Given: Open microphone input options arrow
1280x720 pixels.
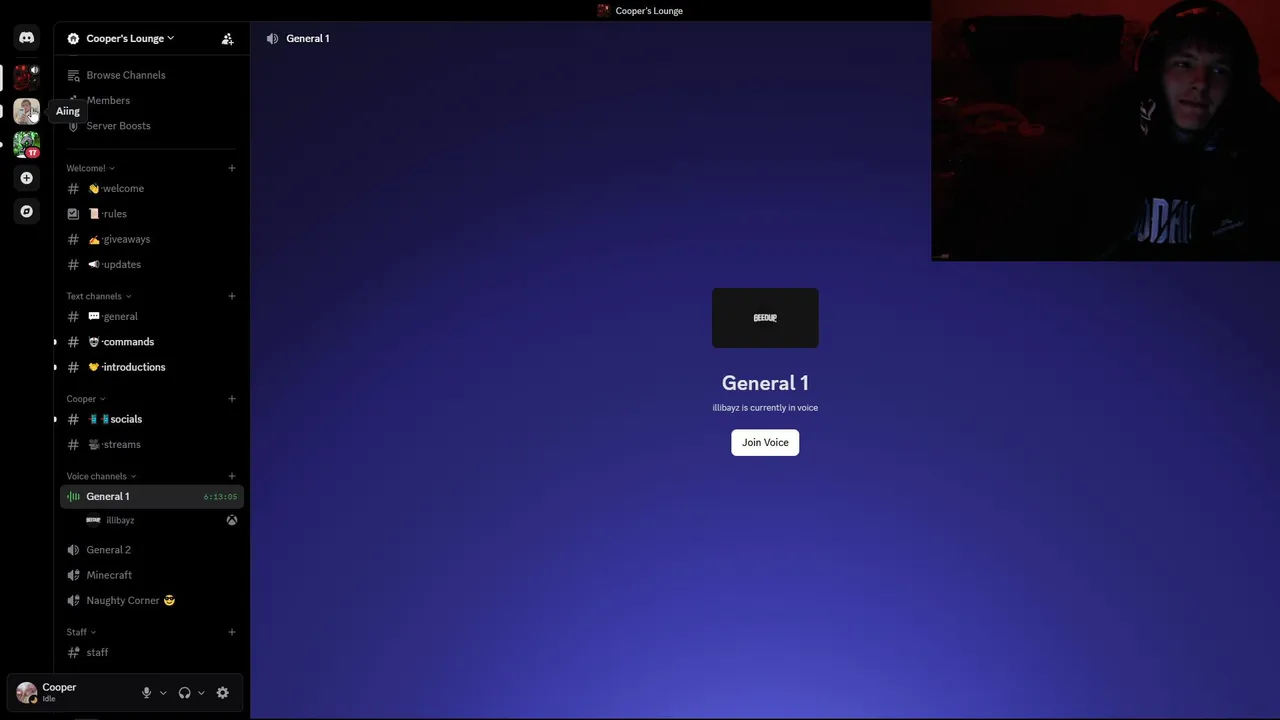Looking at the screenshot, I should 163,693.
